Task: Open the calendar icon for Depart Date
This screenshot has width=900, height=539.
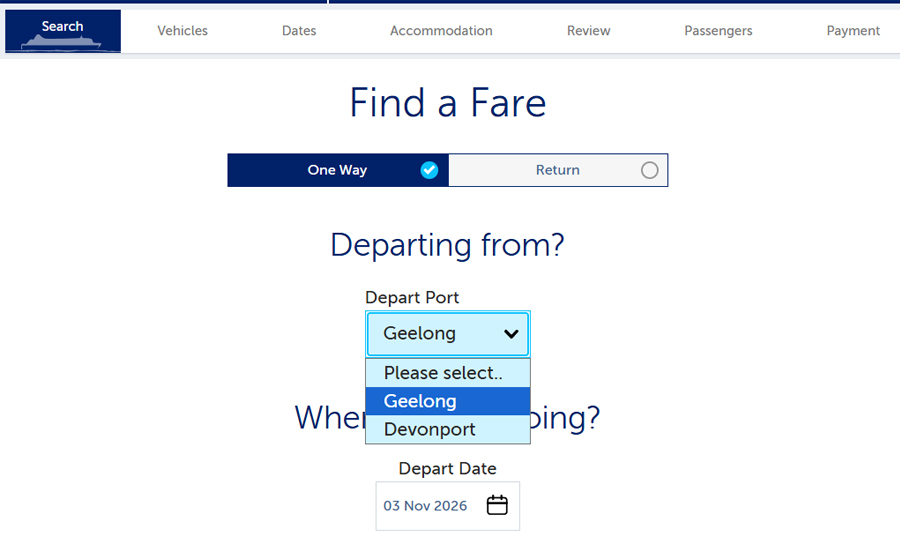Action: (497, 505)
